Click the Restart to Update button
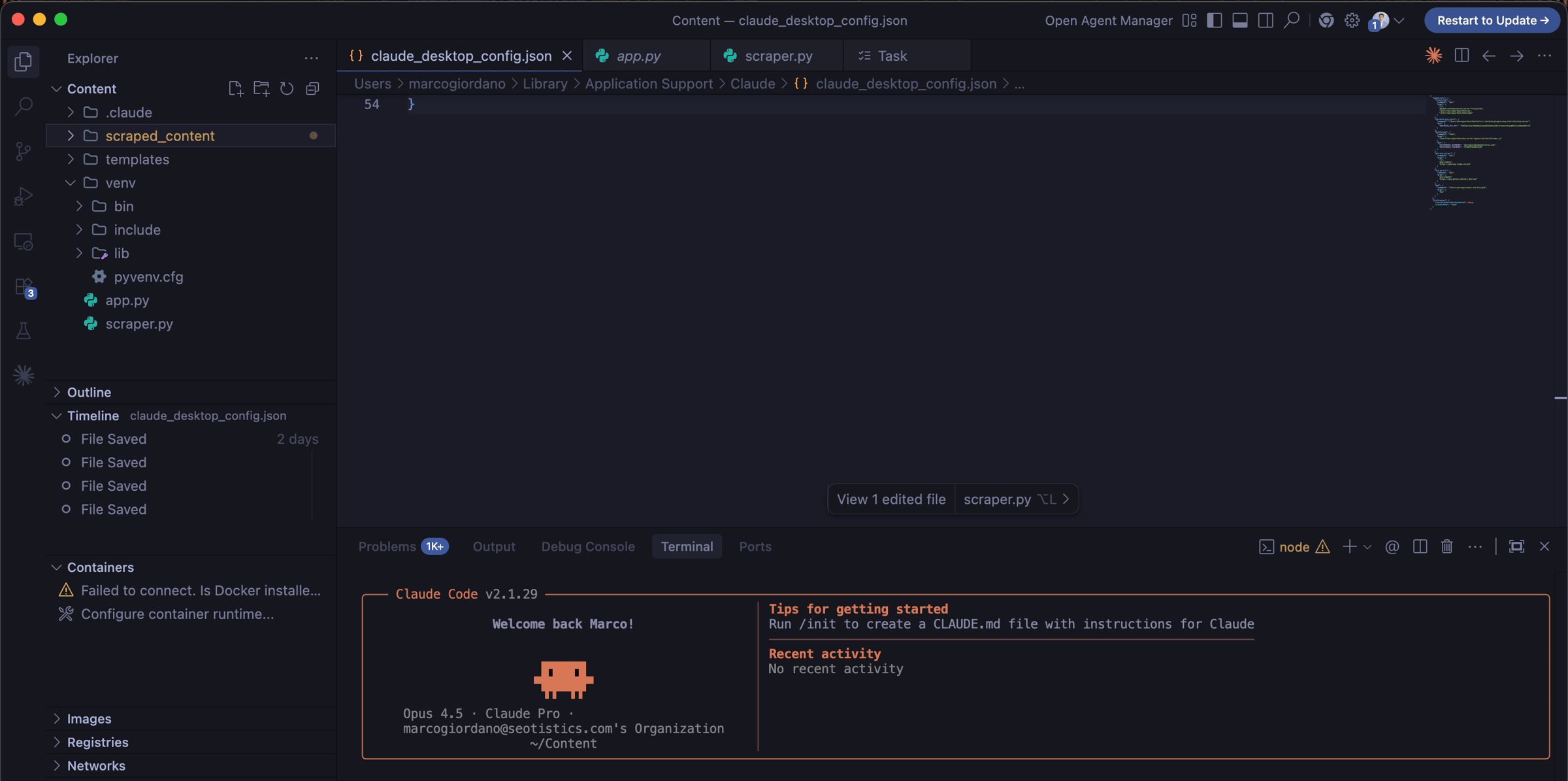The height and width of the screenshot is (781, 1568). tap(1492, 20)
